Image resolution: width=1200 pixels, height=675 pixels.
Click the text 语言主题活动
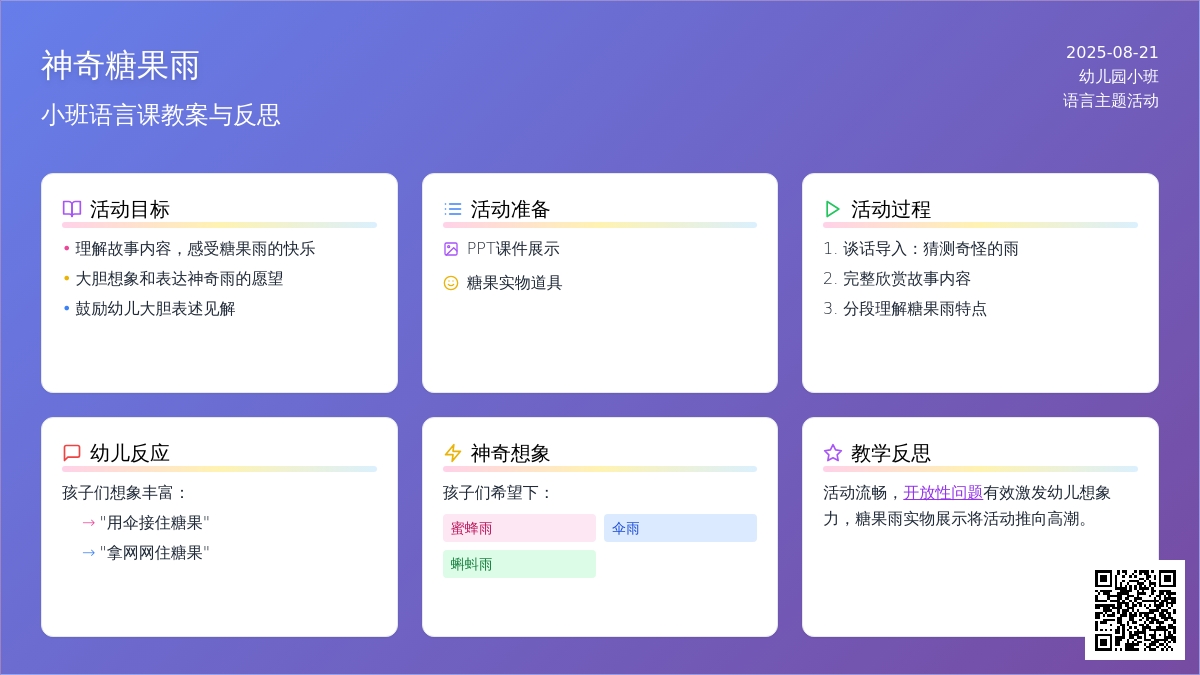[1111, 100]
